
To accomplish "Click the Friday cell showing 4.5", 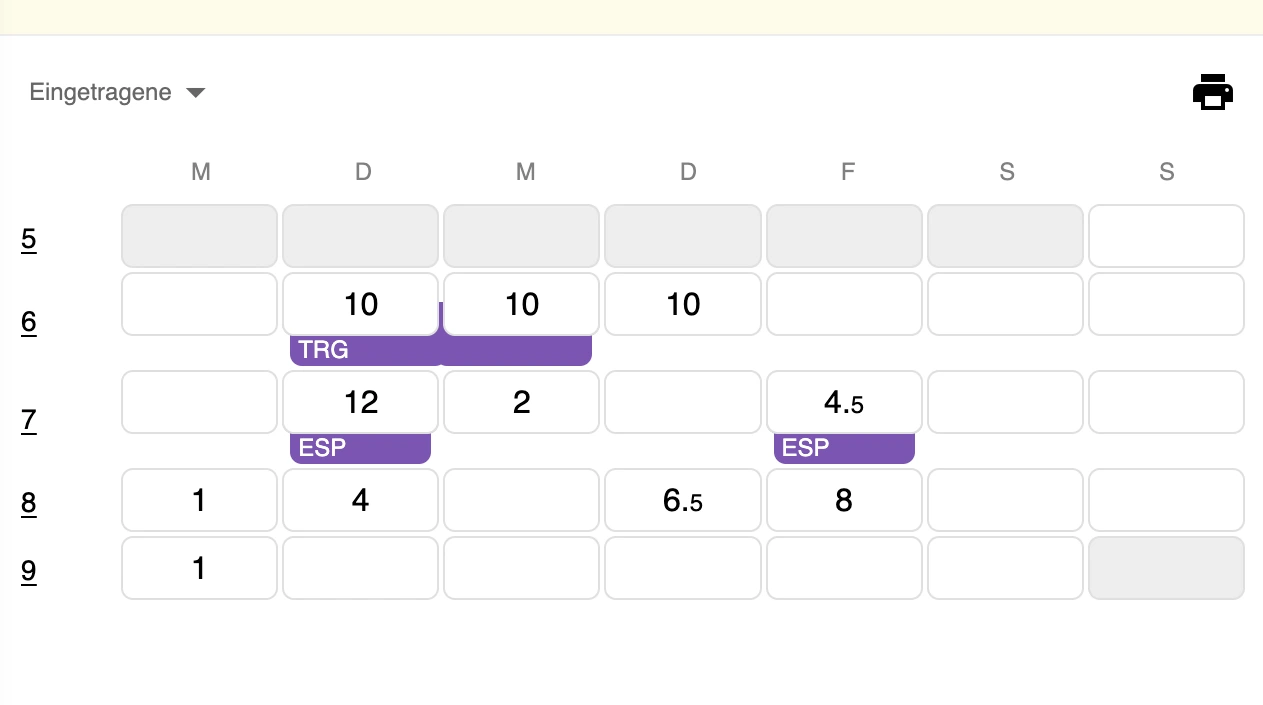I will (x=844, y=402).
